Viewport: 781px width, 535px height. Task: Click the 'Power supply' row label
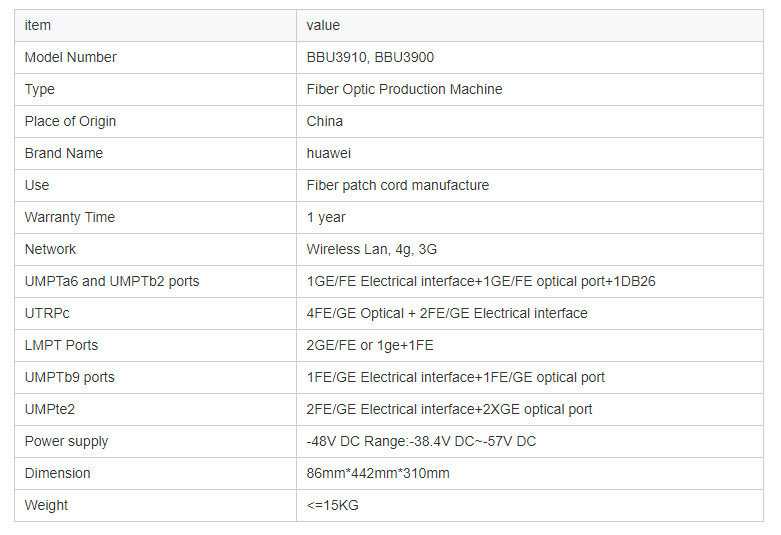tap(66, 441)
